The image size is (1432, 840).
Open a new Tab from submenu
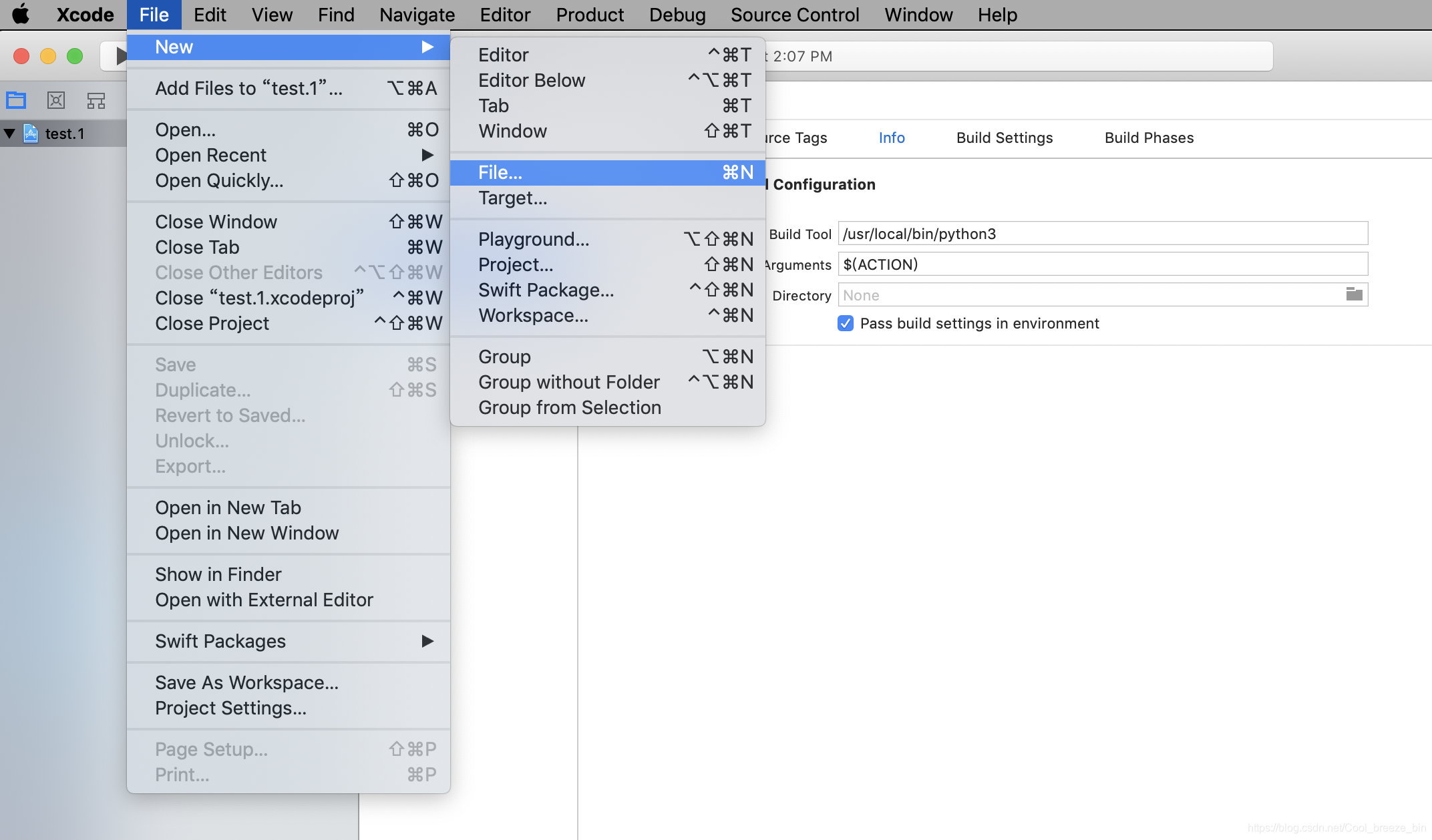(x=608, y=106)
